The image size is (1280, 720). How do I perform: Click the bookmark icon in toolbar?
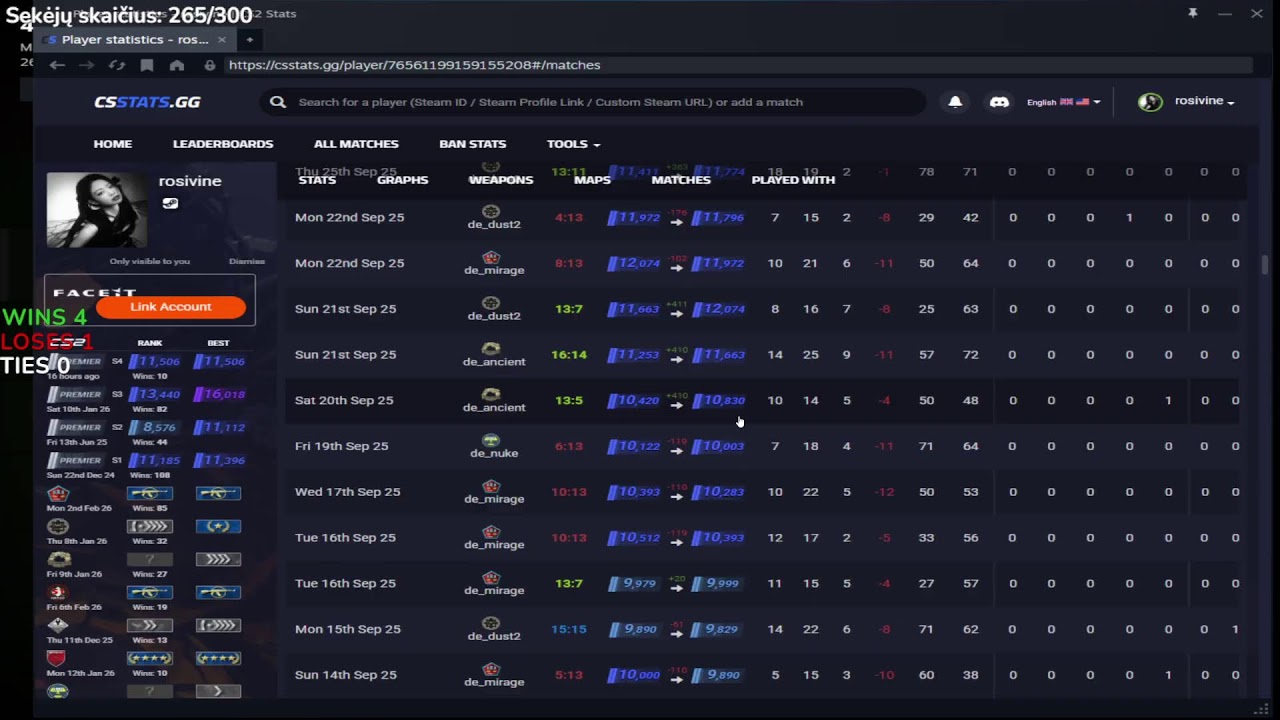coord(147,65)
